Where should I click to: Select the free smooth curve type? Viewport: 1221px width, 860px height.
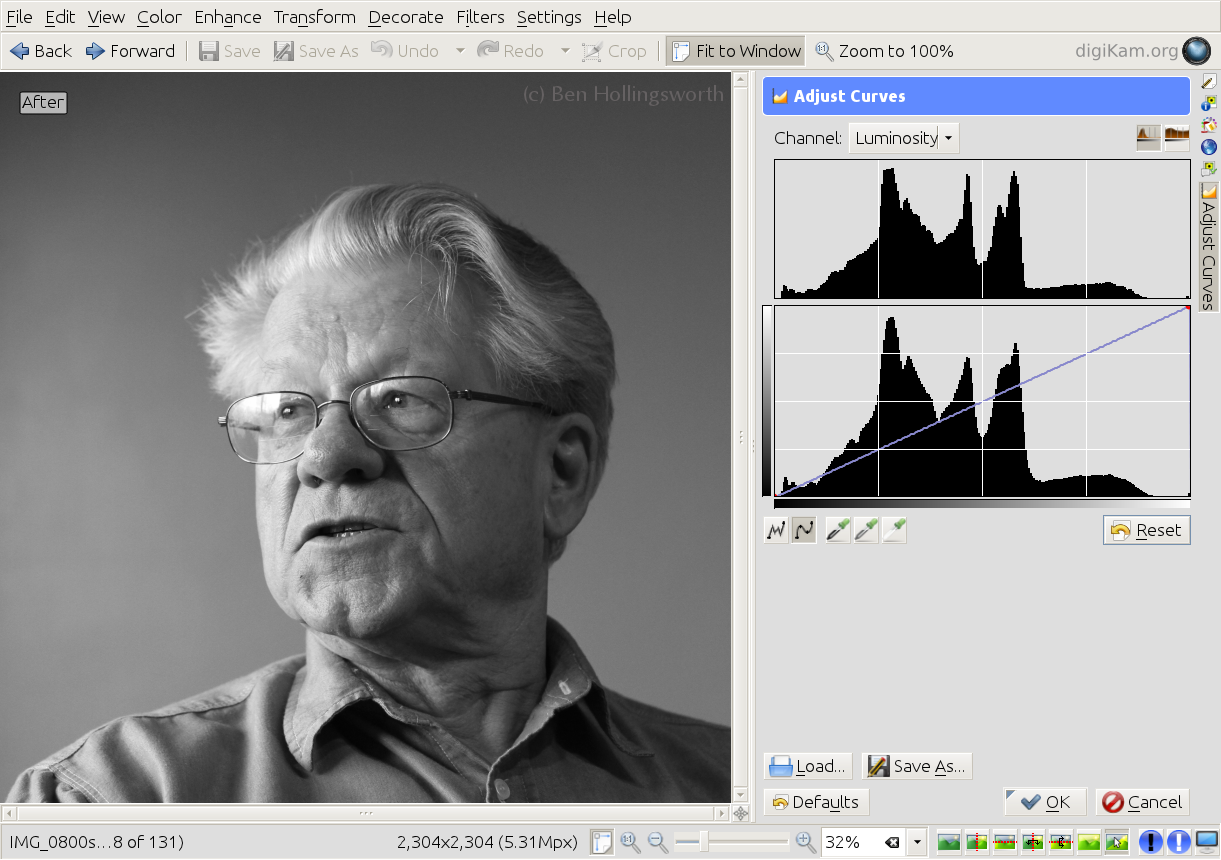click(803, 530)
